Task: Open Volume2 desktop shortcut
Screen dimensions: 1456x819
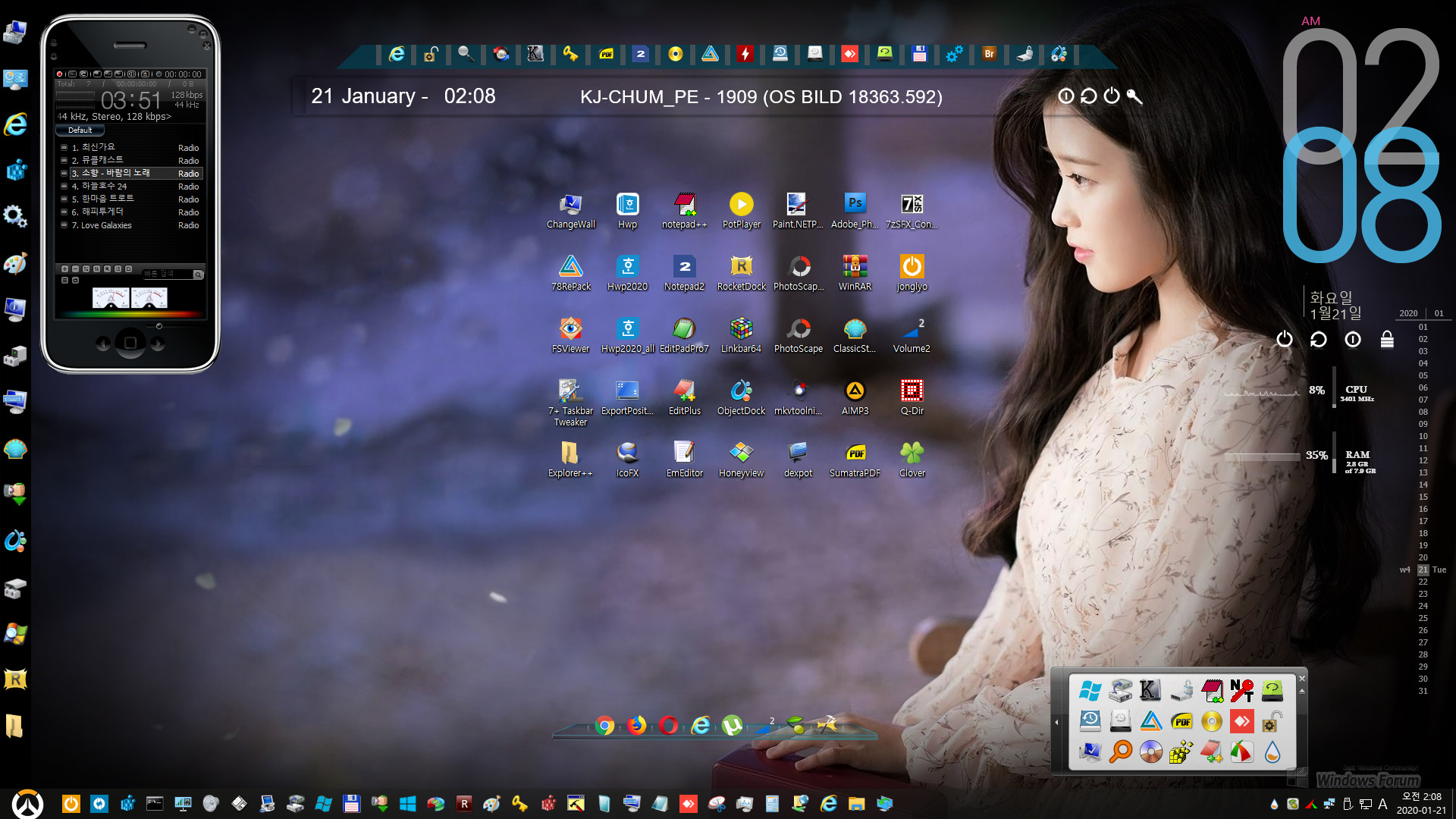Action: click(912, 335)
